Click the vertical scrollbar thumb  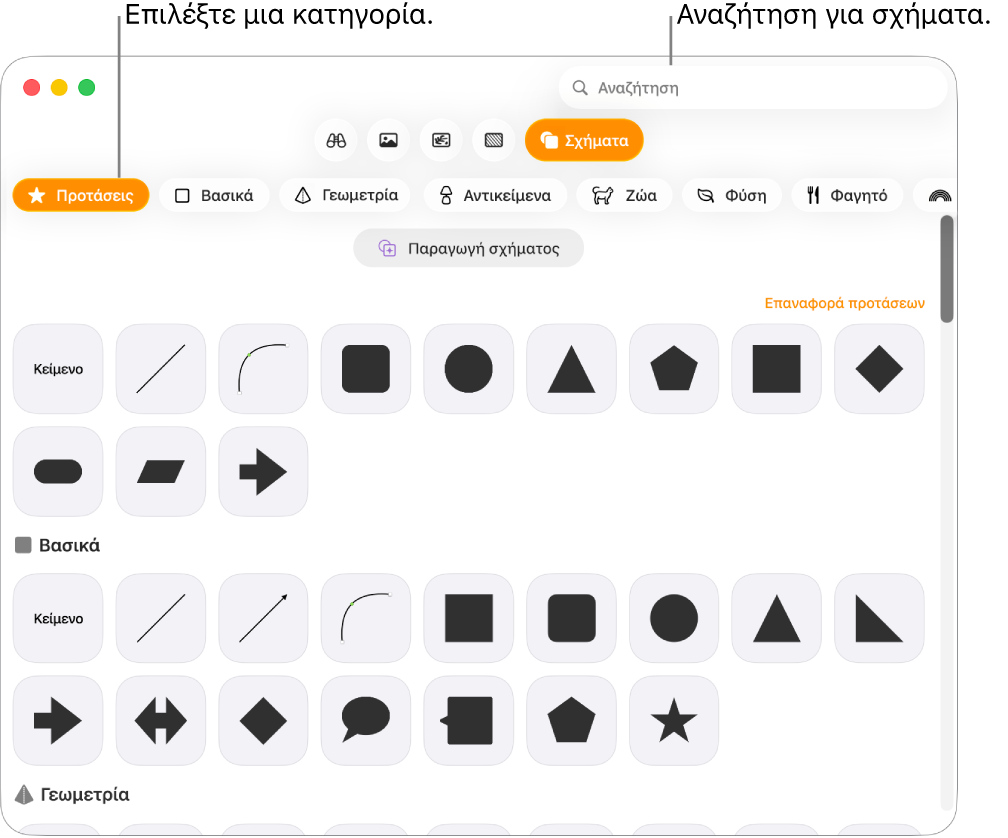tap(946, 269)
